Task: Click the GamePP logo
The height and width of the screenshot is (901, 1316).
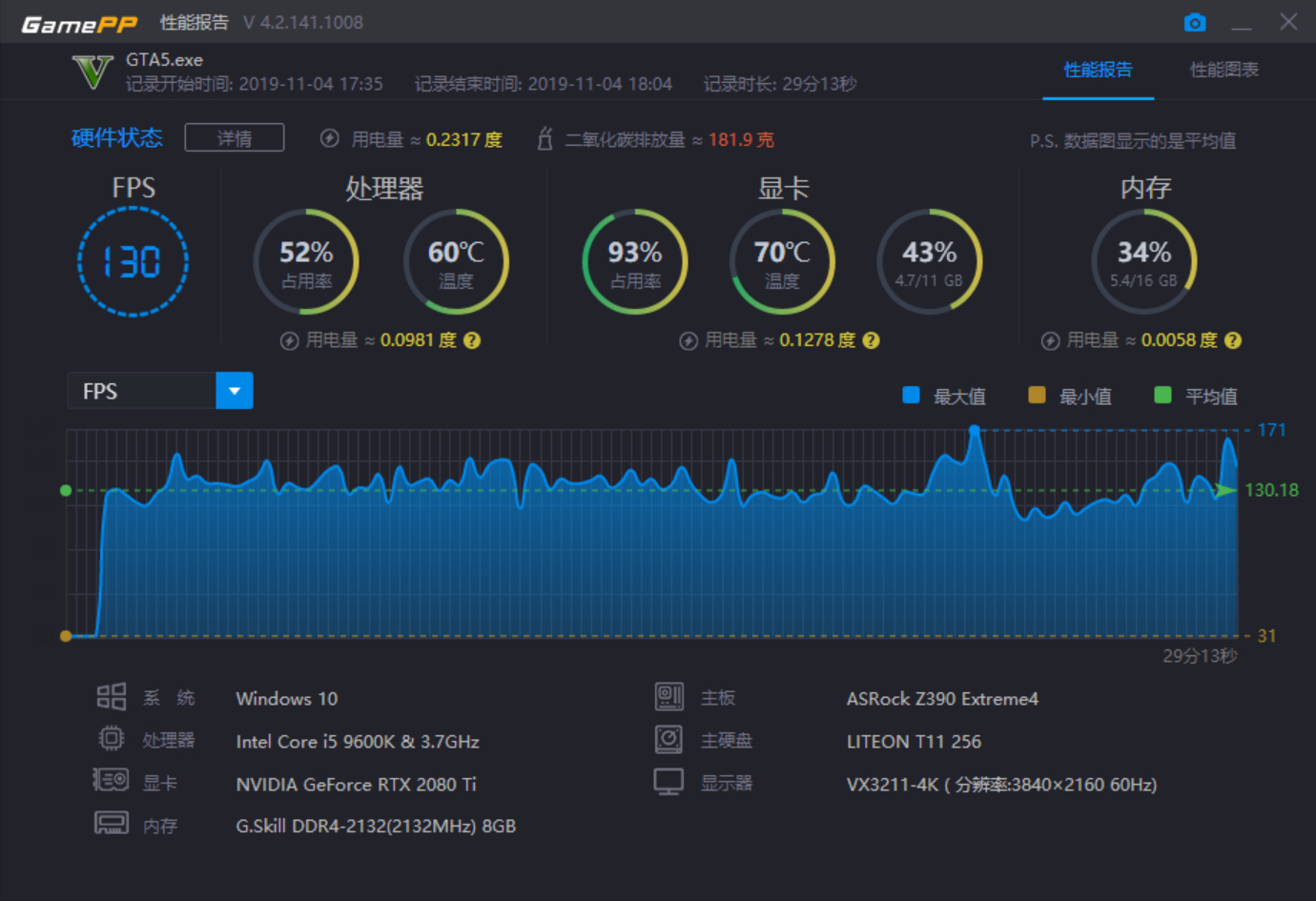Action: point(79,24)
